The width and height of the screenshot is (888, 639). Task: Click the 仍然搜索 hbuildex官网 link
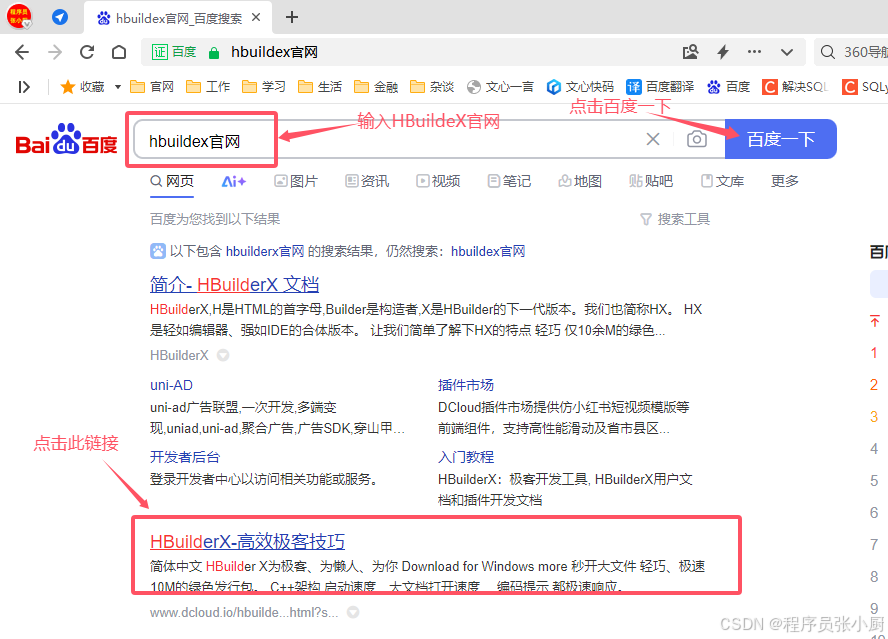[x=488, y=251]
